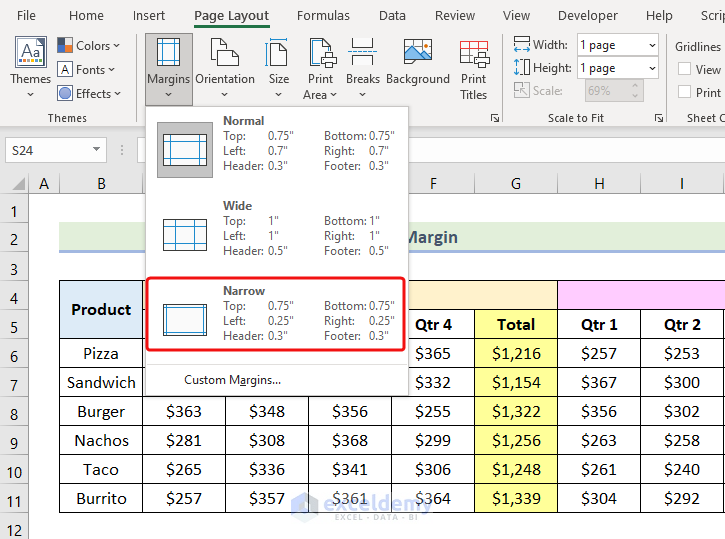Switch to the Developer tab
This screenshot has width=725, height=539.
pos(587,16)
